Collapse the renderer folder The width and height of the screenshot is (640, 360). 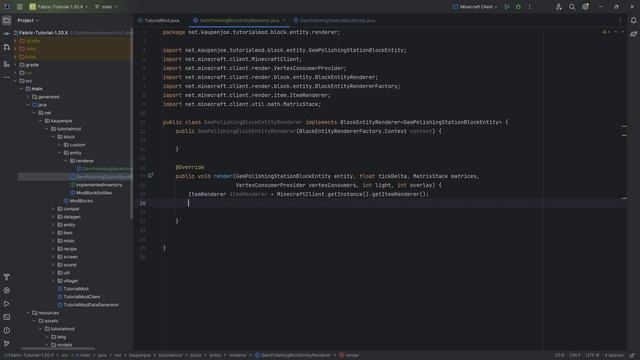(66, 161)
